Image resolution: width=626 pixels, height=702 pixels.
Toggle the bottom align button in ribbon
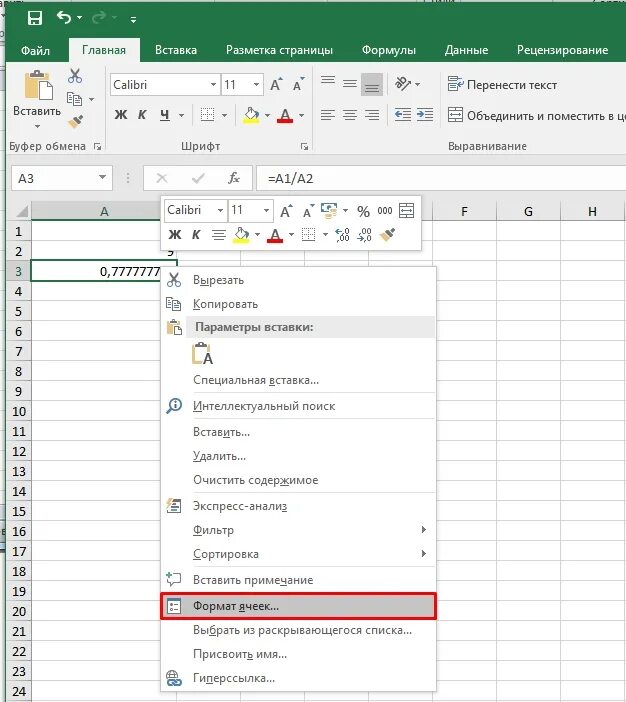(372, 84)
